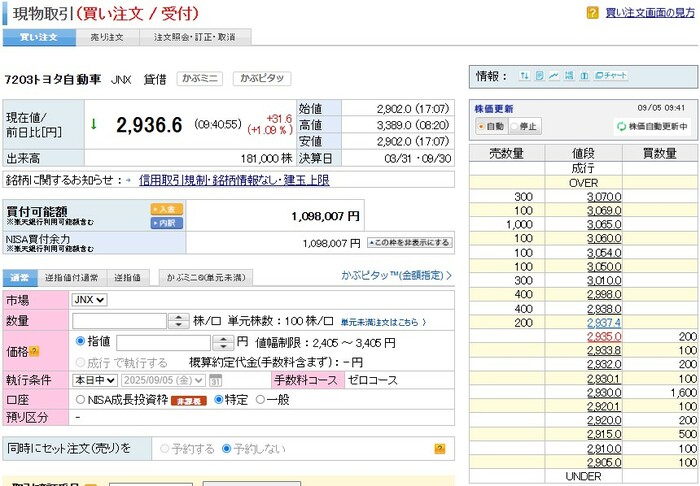Open the up-down arrows info icon

point(524,76)
